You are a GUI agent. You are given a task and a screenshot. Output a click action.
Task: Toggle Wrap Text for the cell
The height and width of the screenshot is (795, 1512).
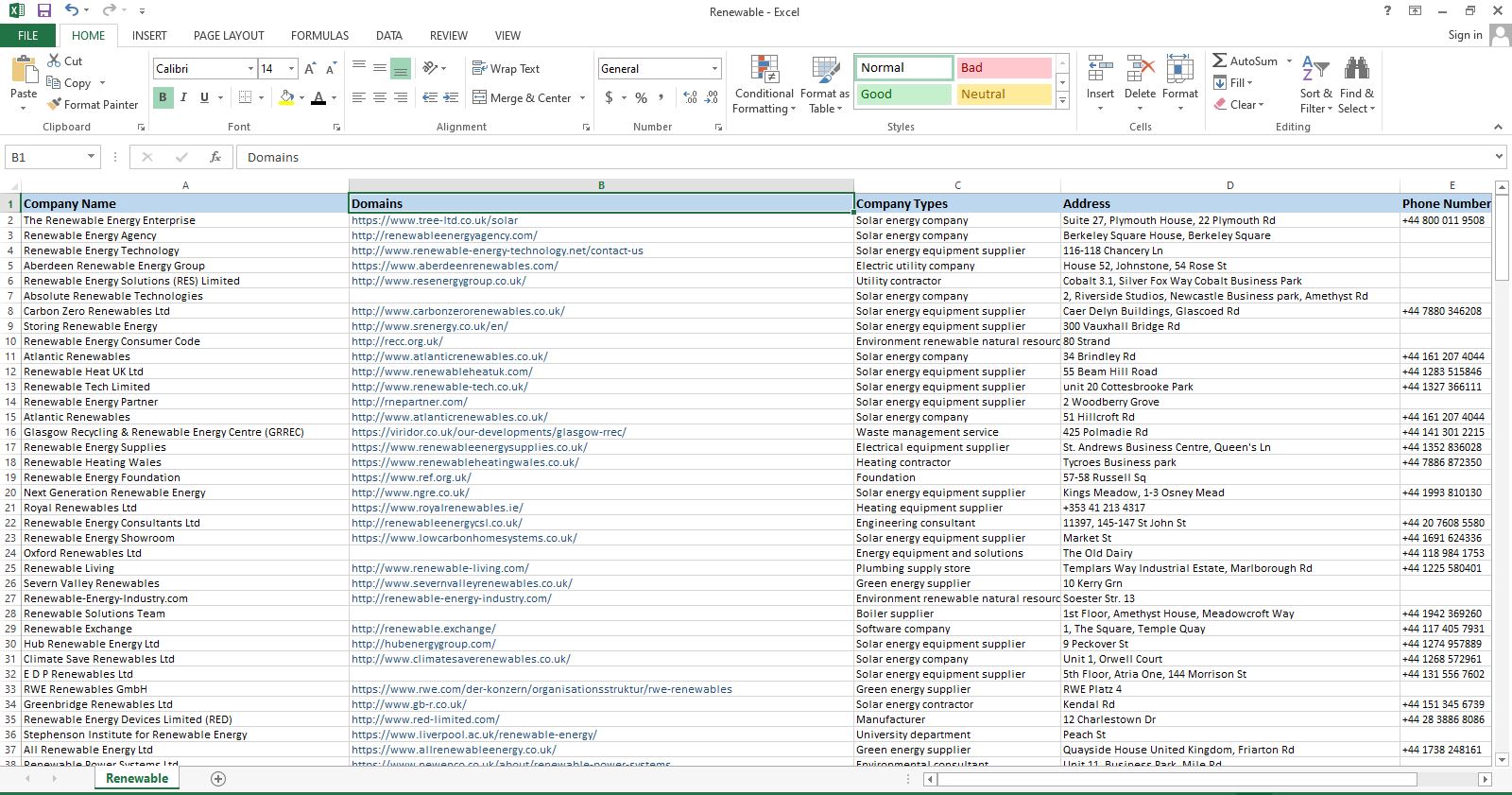click(x=506, y=69)
